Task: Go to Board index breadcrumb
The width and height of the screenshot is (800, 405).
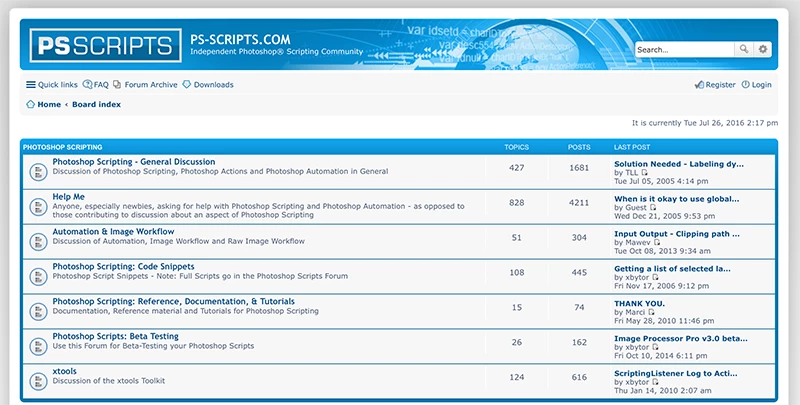Action: click(x=96, y=105)
